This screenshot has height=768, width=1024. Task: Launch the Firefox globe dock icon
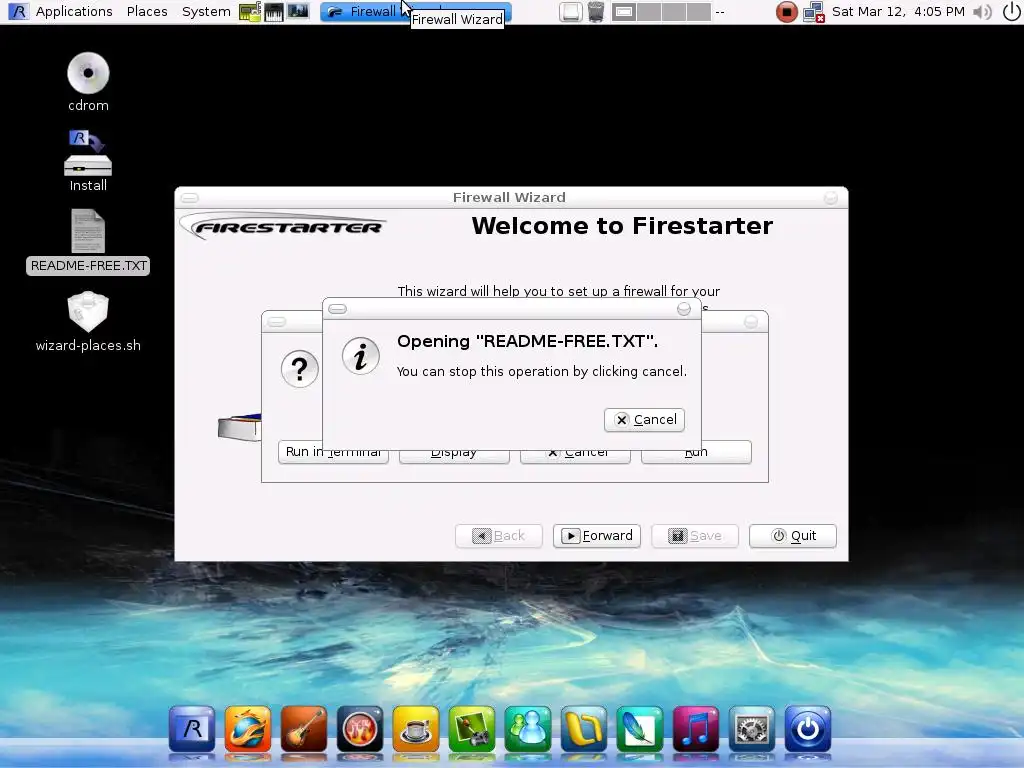(248, 728)
